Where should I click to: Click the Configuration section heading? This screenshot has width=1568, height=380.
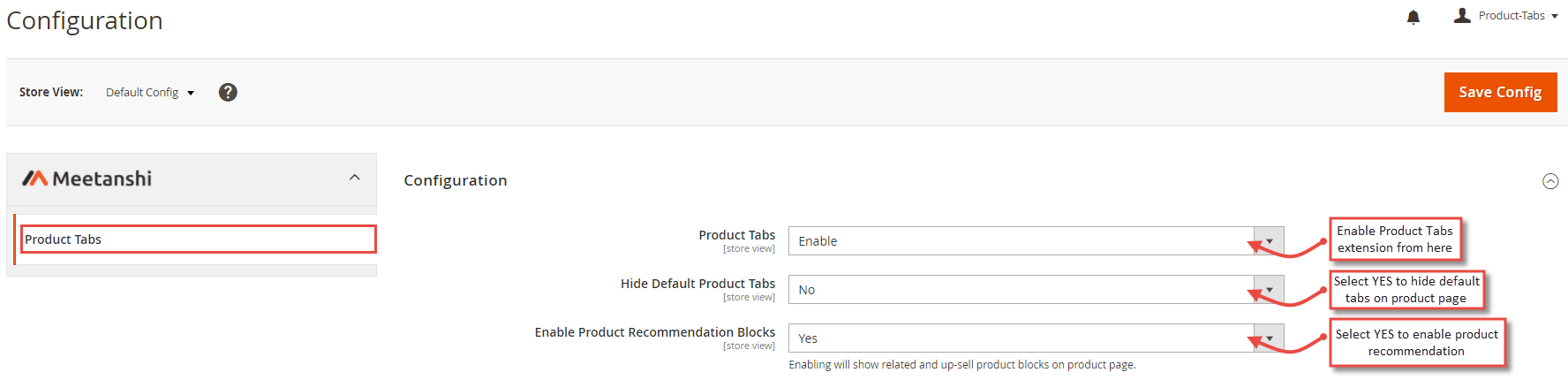pos(456,180)
